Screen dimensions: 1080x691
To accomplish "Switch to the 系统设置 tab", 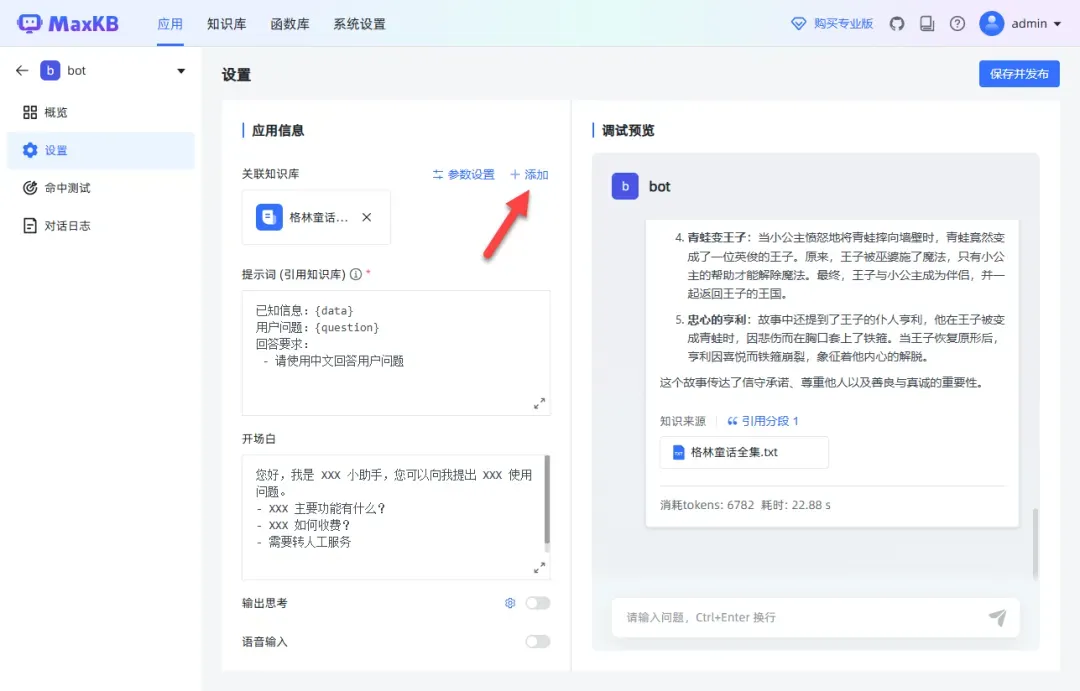I will pyautogui.click(x=360, y=24).
